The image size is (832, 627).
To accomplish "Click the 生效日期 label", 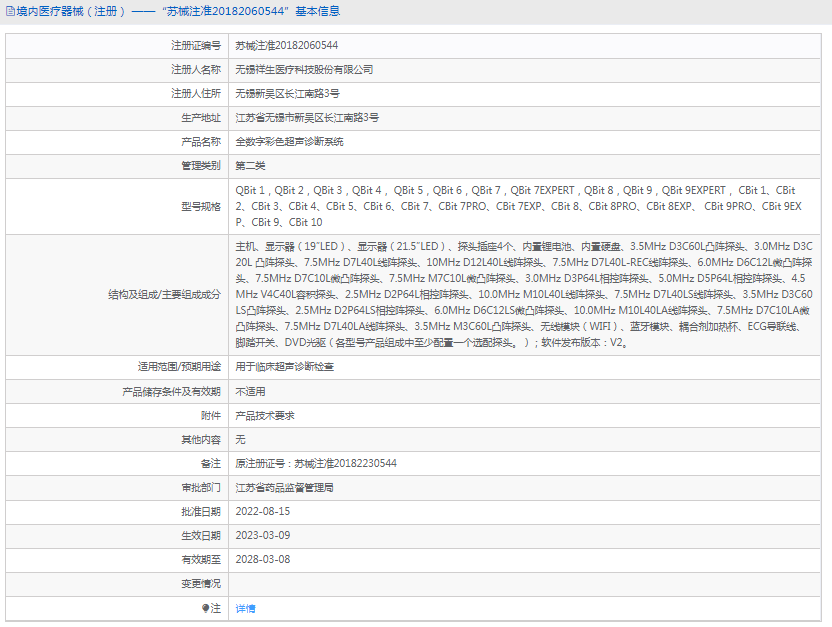I will (201, 535).
